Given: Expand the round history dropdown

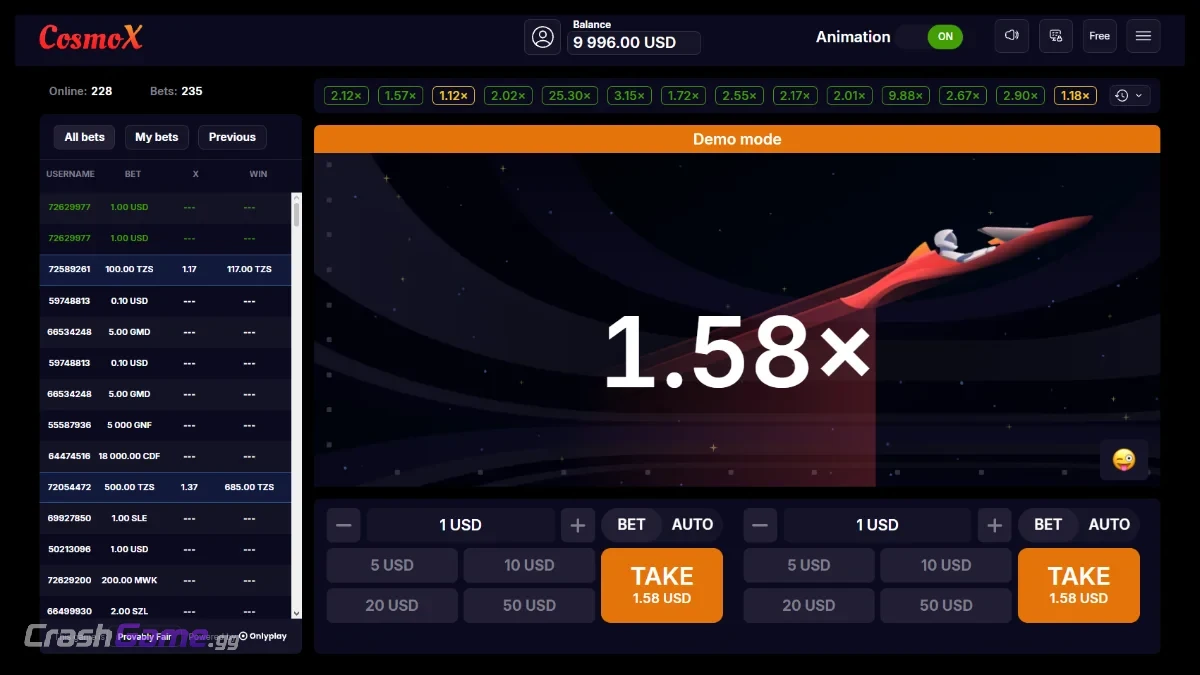Looking at the screenshot, I should (1131, 96).
